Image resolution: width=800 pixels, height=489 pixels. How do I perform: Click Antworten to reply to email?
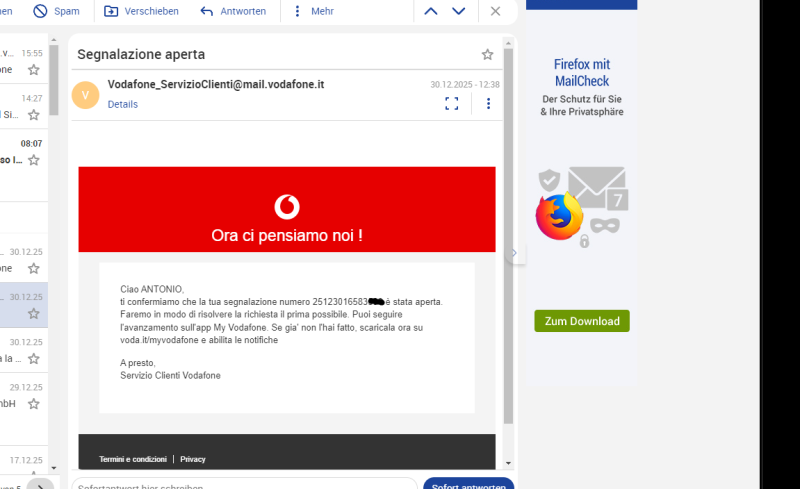[x=233, y=11]
